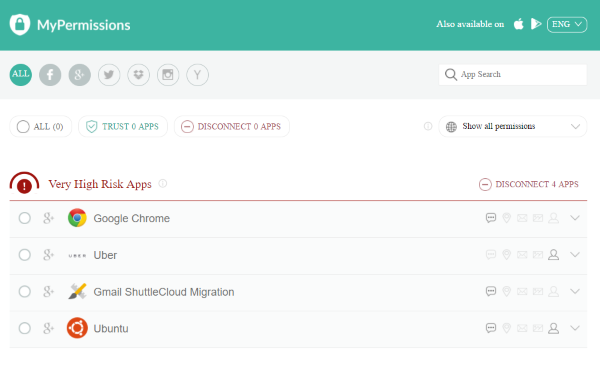Expand Gmail ShuttleCloud Migration row chevron
The image size is (600, 365).
point(575,291)
